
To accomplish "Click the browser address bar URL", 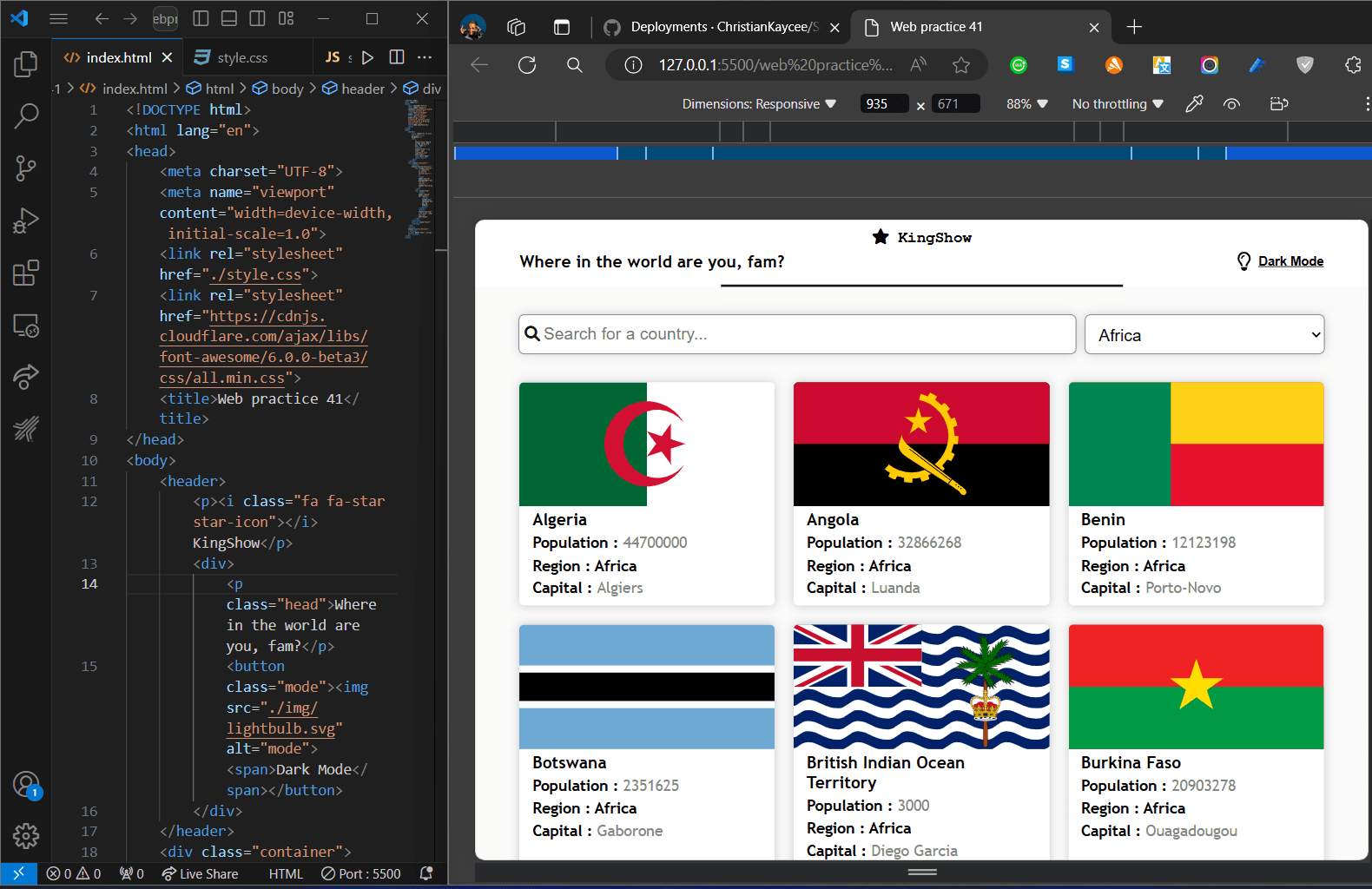I will [x=775, y=65].
